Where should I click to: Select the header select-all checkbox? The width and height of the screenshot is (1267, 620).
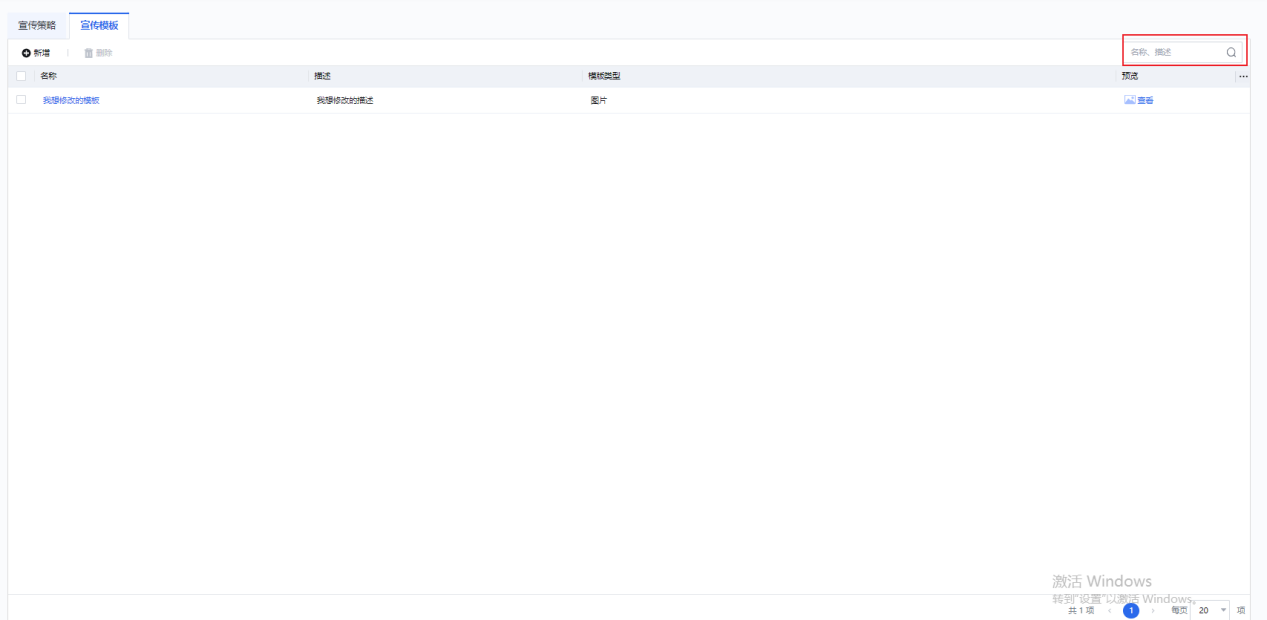(x=21, y=76)
